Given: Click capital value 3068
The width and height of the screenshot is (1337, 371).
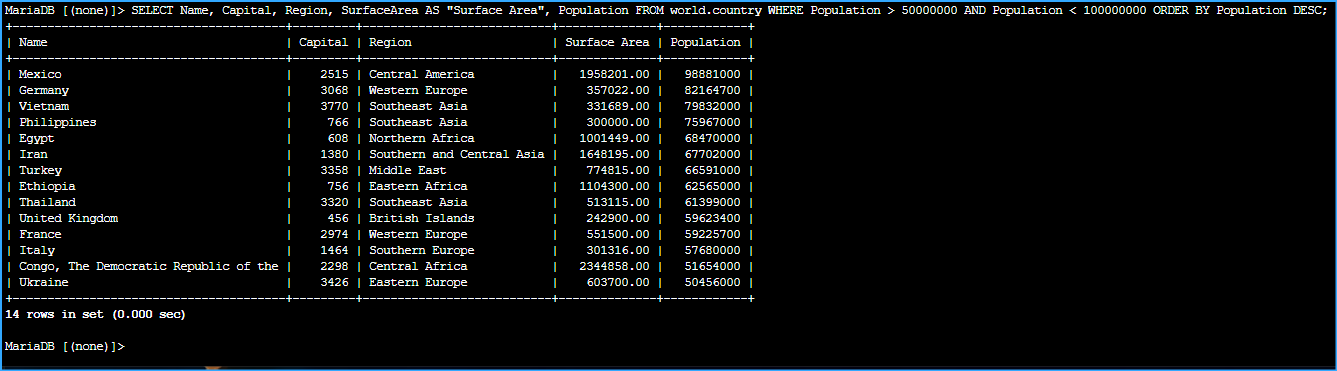Looking at the screenshot, I should 334,91.
